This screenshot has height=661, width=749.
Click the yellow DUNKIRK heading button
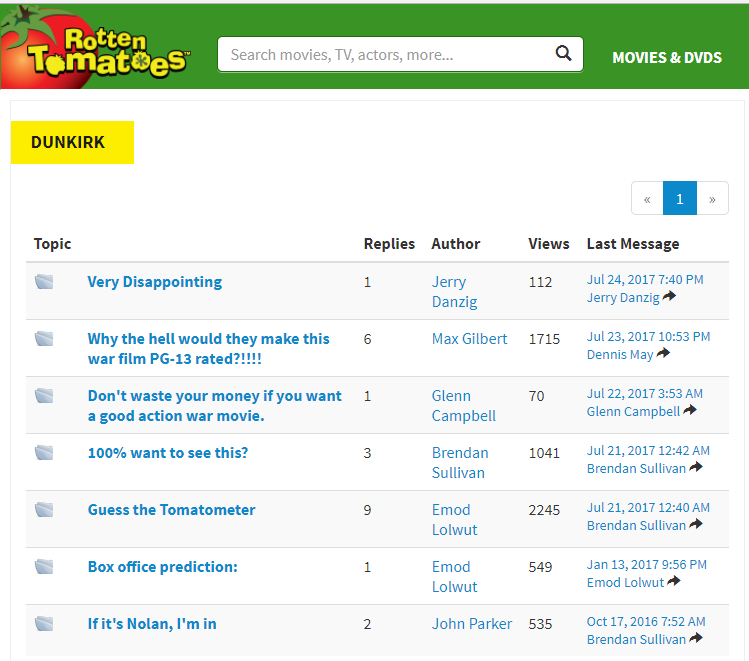tap(72, 142)
